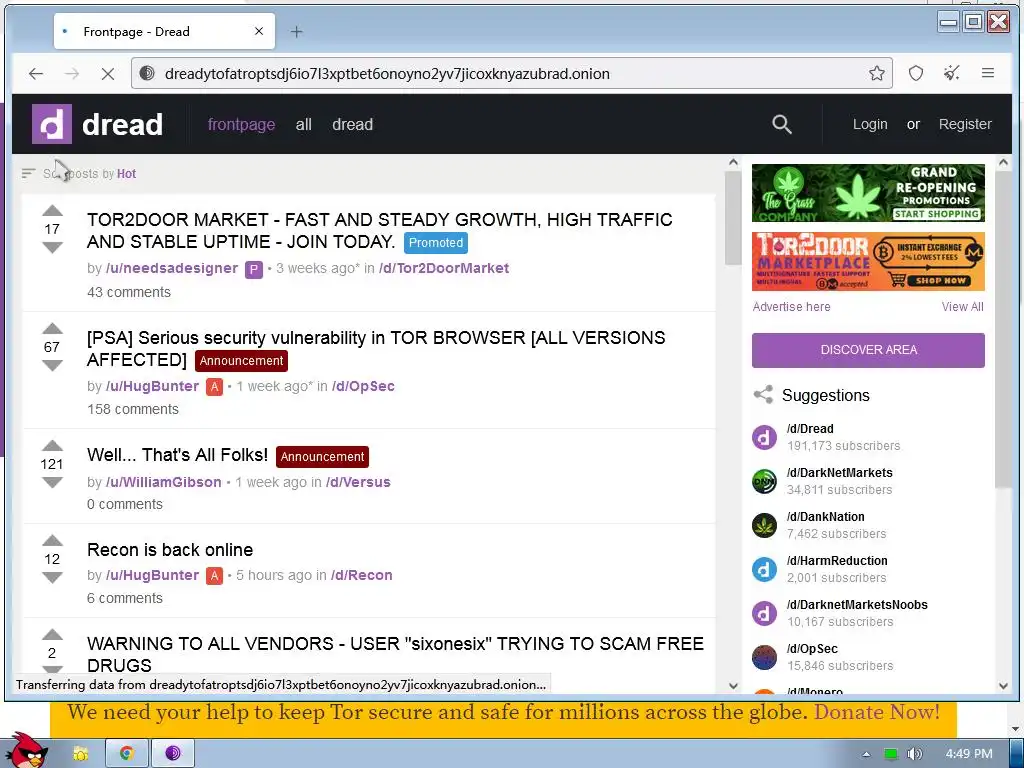Open the Tor2Door Marketplace banner ad
This screenshot has width=1024, height=768.
(x=868, y=261)
